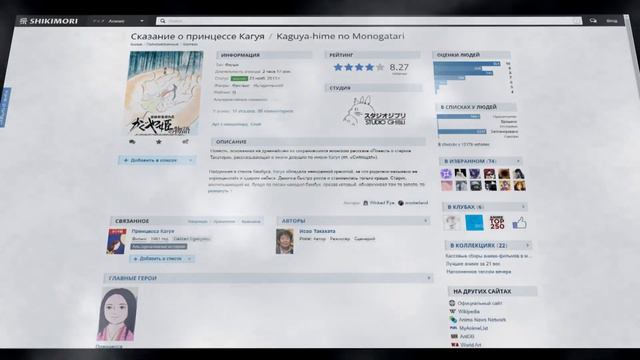Open the blue square club icon
This screenshot has width=640, height=360.
coord(475,223)
